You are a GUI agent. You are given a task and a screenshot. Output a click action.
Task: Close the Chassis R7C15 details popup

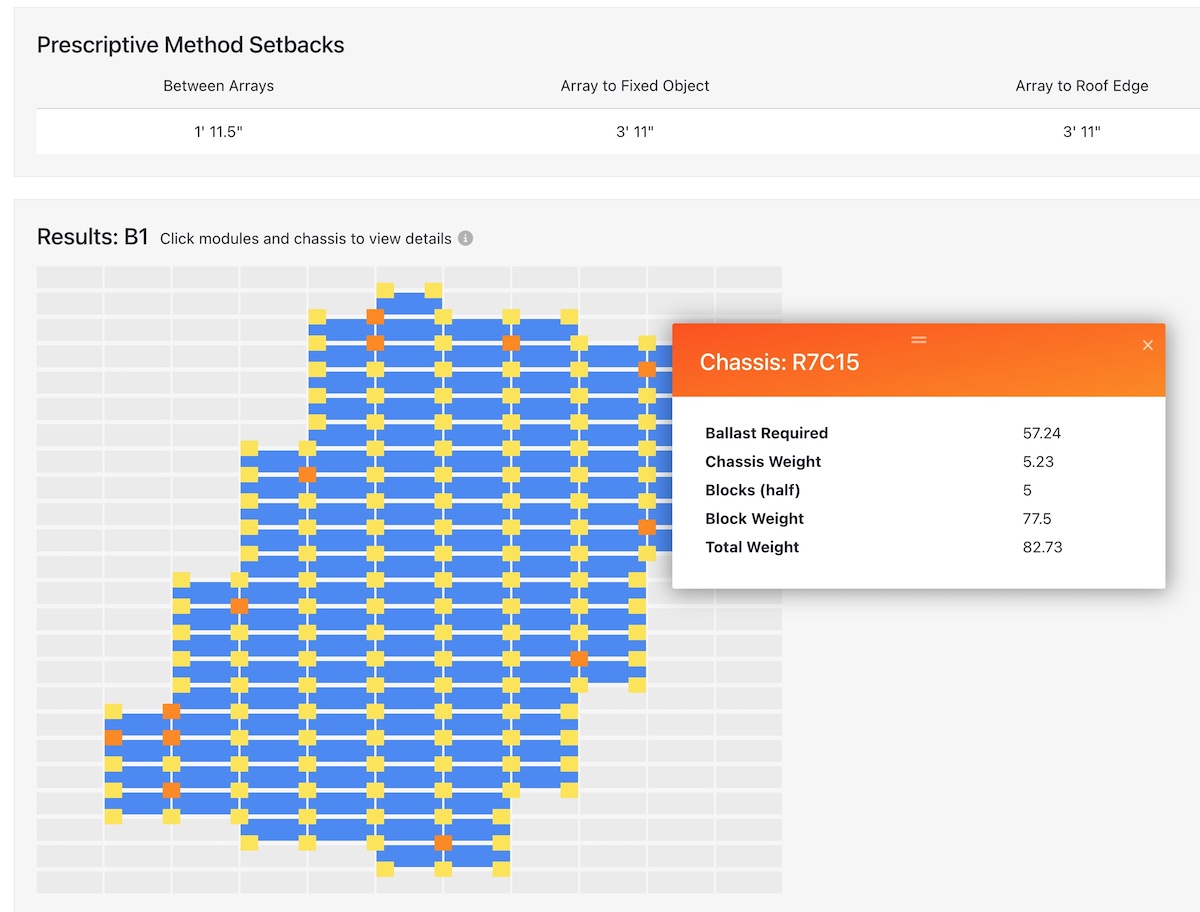[x=1147, y=345]
